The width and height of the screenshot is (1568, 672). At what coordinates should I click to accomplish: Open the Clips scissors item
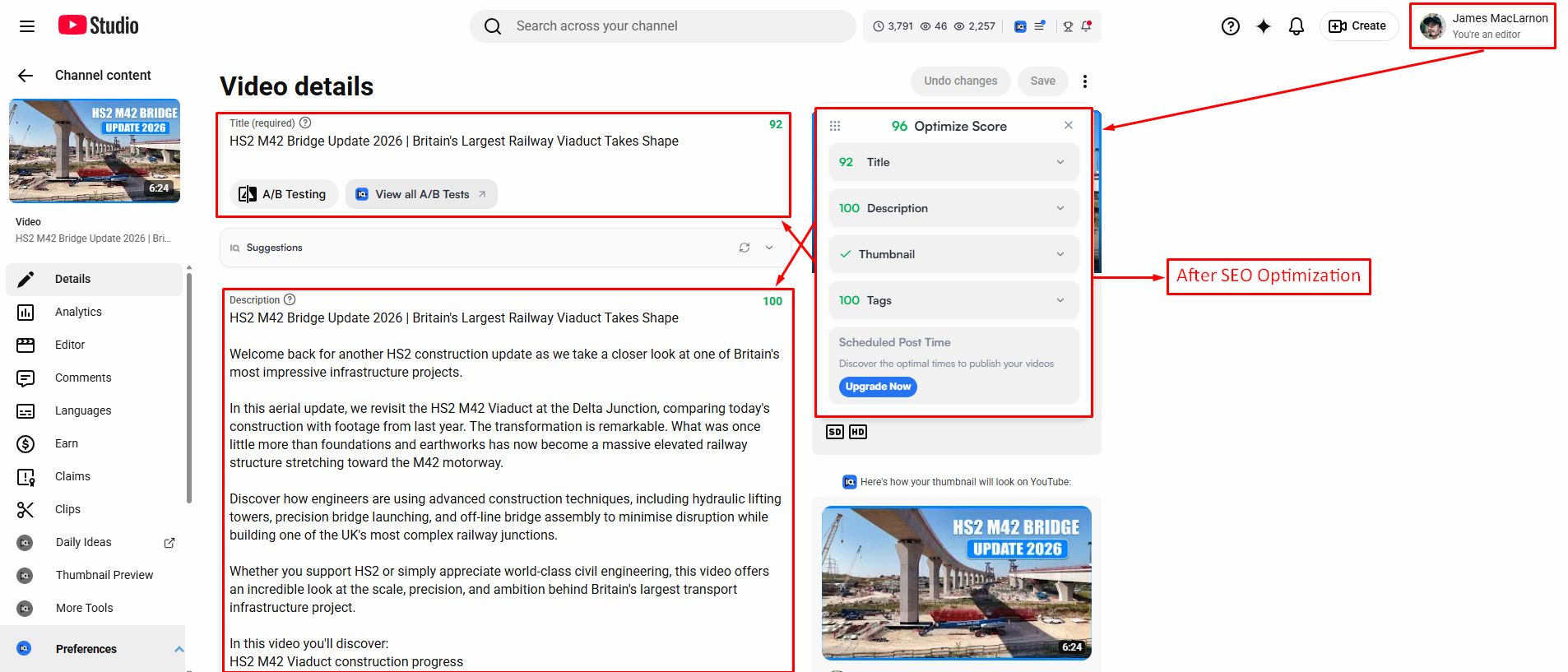(x=94, y=510)
